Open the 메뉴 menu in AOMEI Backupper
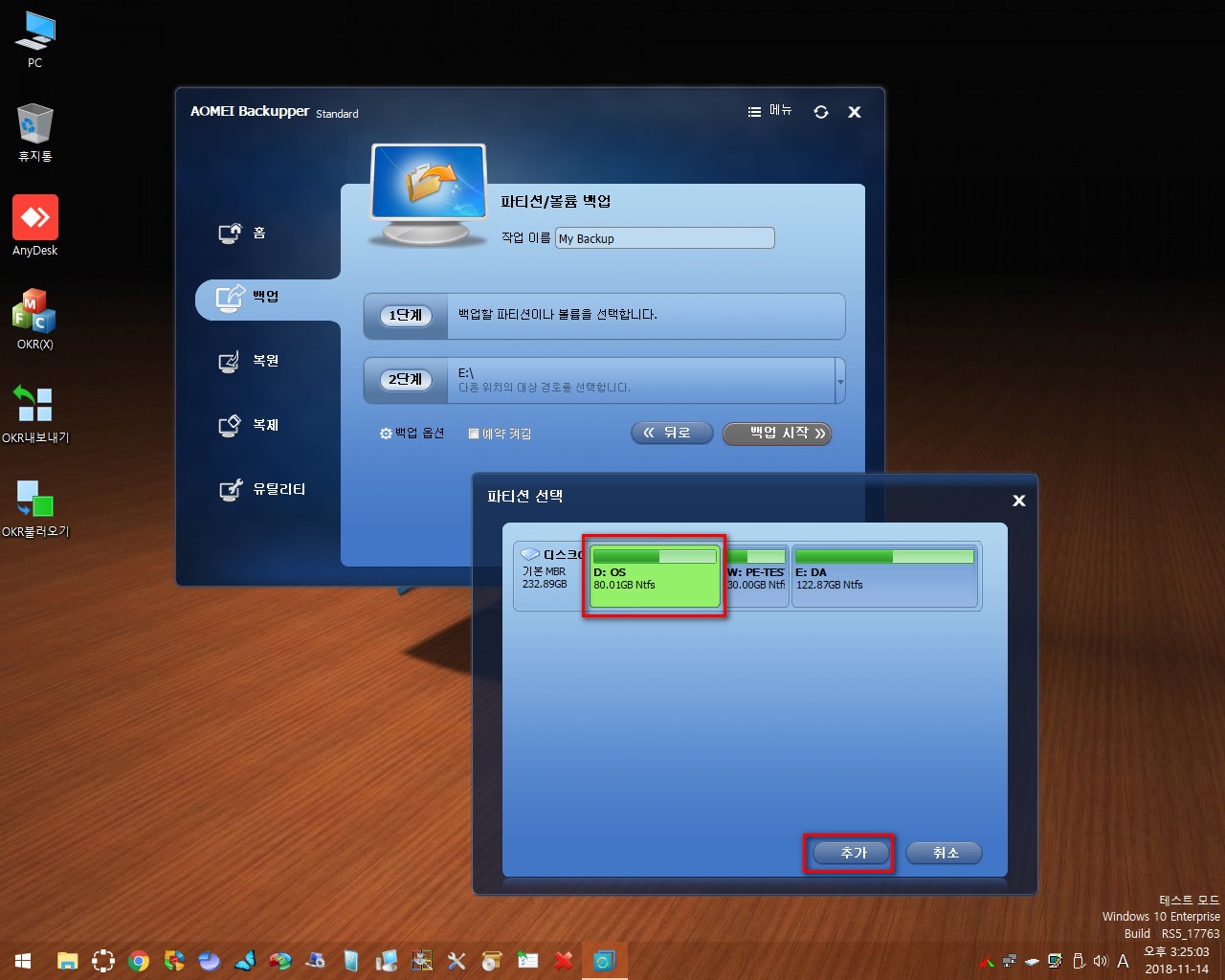The image size is (1225, 980). click(x=770, y=111)
